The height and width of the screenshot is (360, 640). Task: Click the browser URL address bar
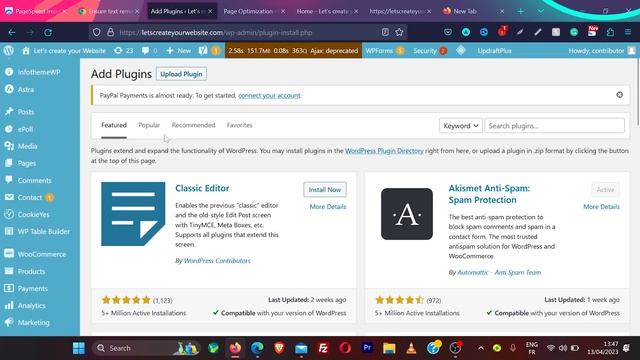click(x=249, y=32)
